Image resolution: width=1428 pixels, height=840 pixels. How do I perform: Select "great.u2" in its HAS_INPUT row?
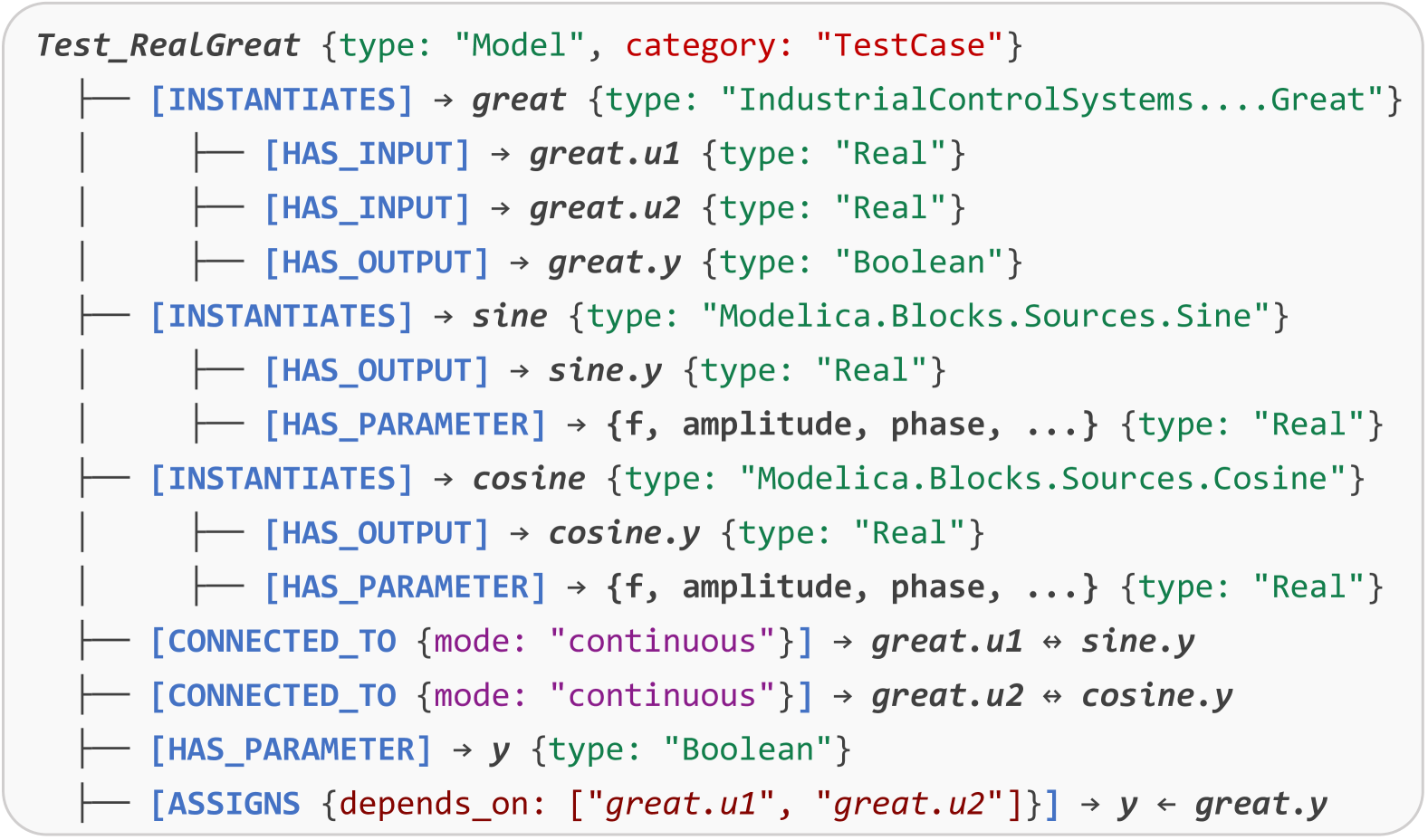[605, 208]
